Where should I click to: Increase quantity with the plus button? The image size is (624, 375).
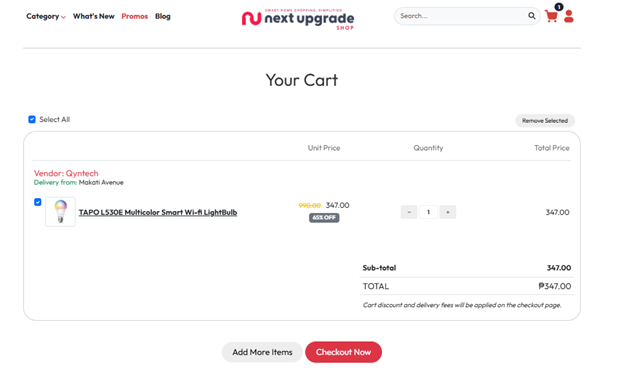pos(448,212)
